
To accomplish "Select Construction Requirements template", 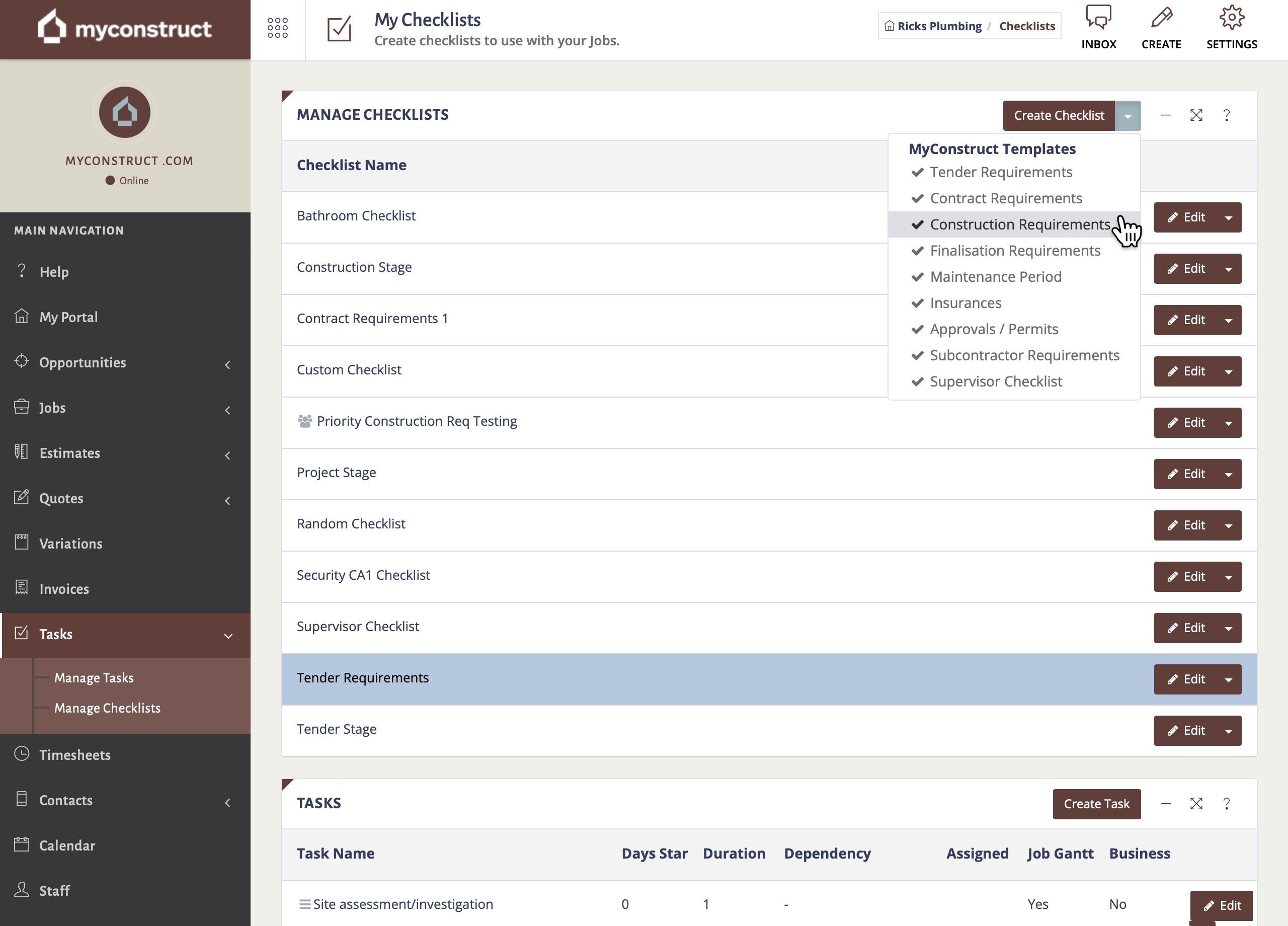I will tap(1020, 224).
